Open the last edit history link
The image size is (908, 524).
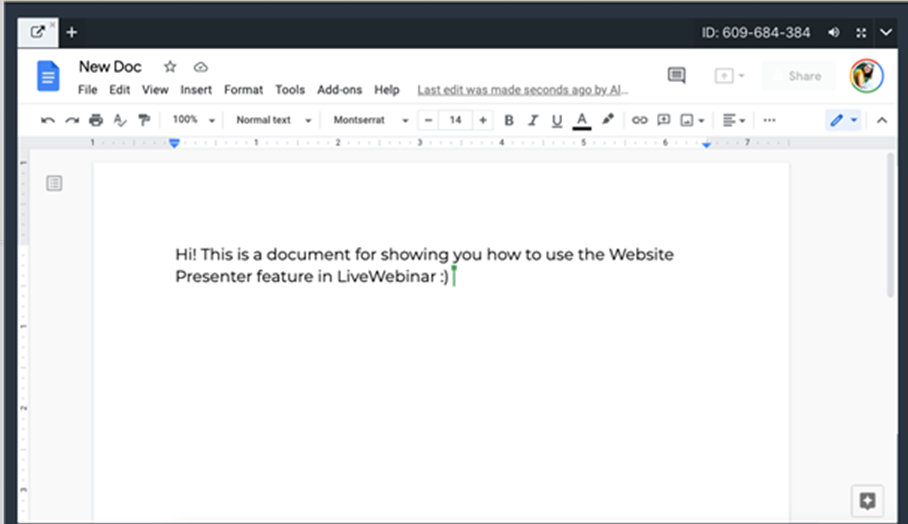click(x=522, y=90)
